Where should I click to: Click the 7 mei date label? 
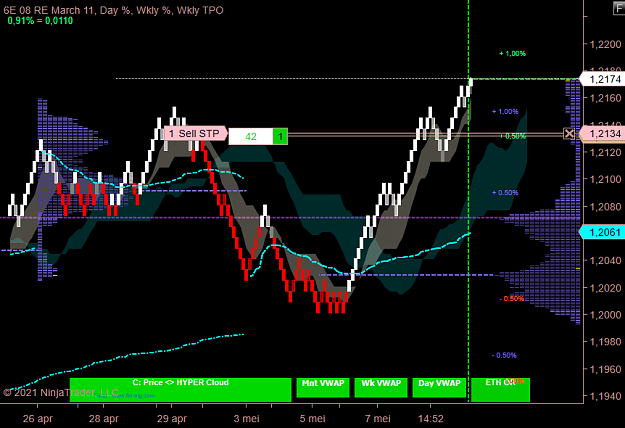point(377,419)
